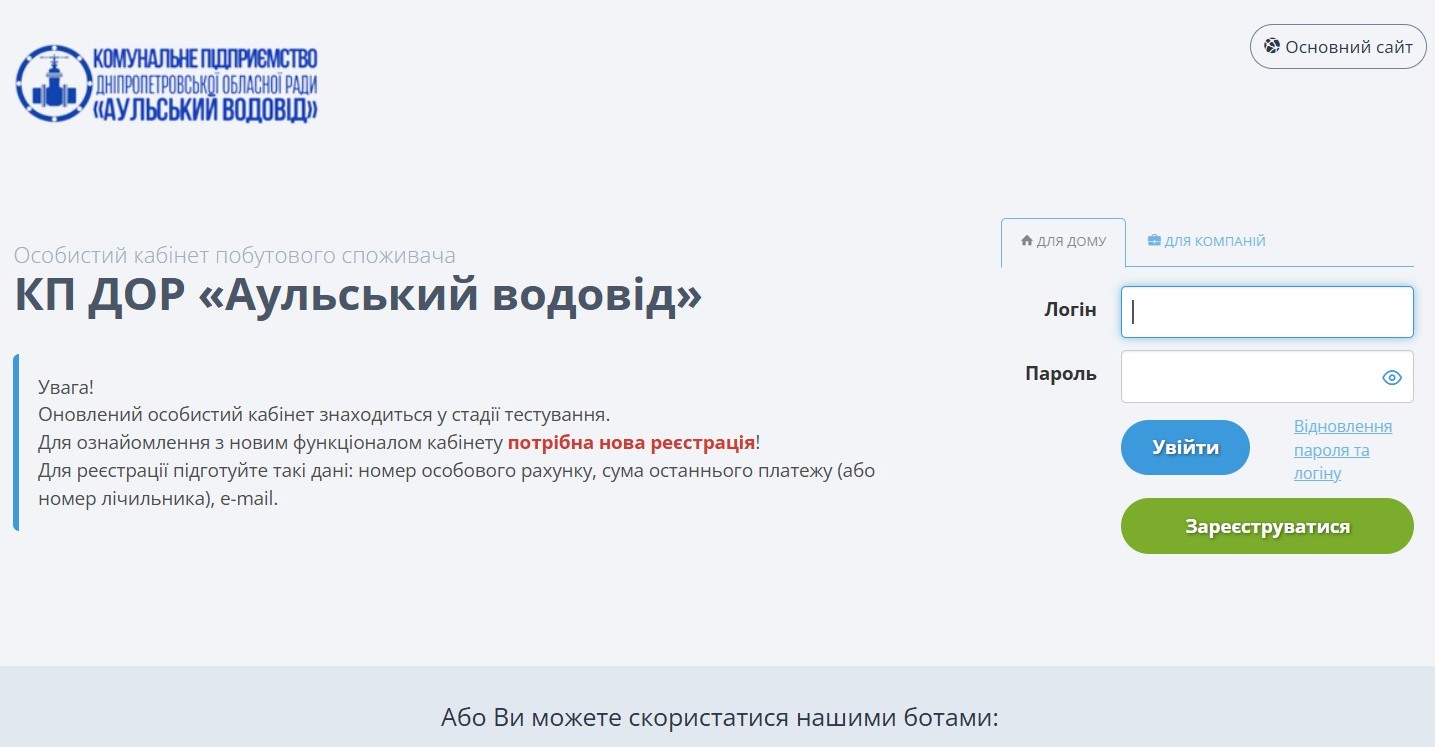Focus the Пароль input field
This screenshot has height=747, width=1435.
coord(1267,377)
